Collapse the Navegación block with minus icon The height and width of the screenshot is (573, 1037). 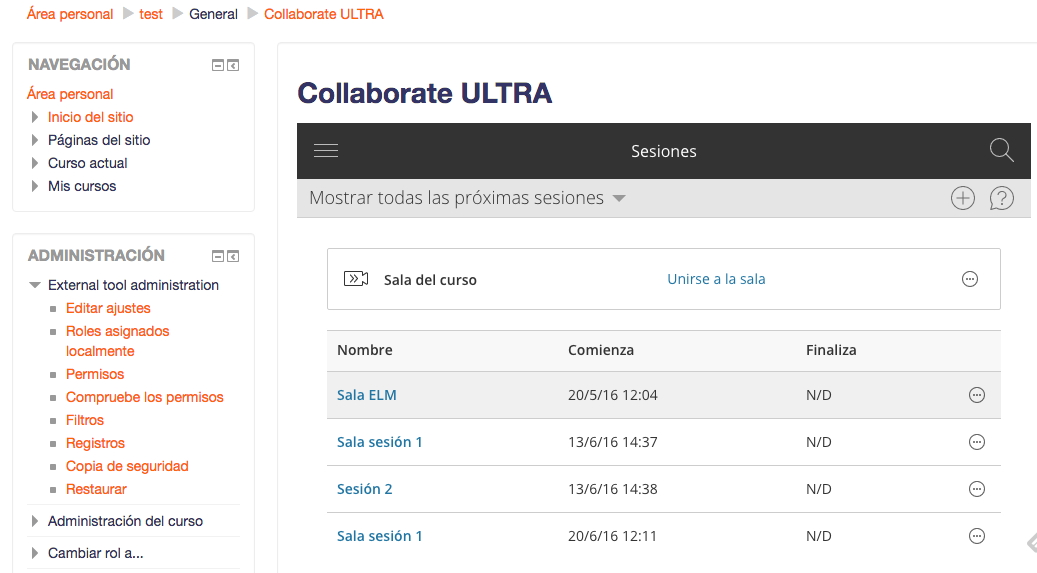pos(217,66)
